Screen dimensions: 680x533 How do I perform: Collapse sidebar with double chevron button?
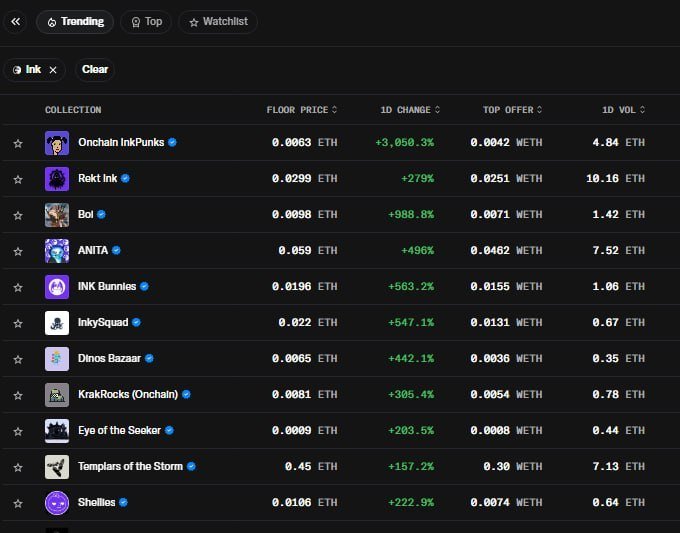point(15,22)
